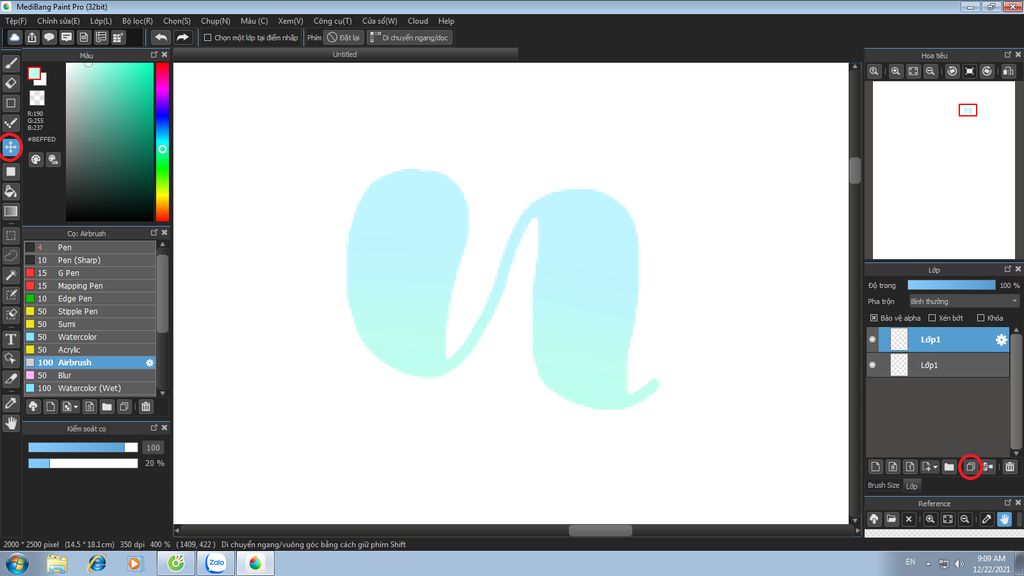Select the Magic Wand tool
This screenshot has height=576, width=1024.
[x=10, y=275]
